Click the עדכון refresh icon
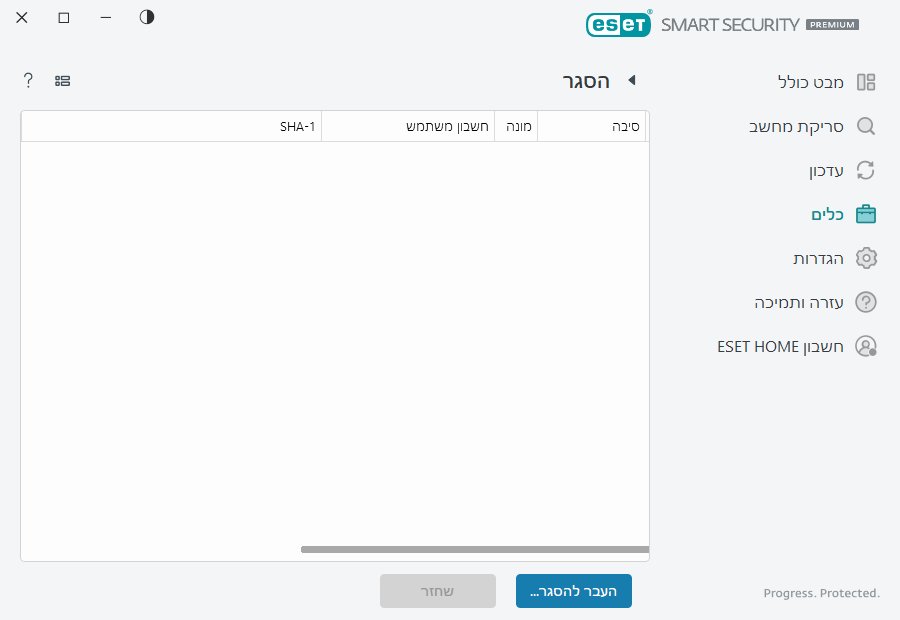This screenshot has width=900, height=620. 866,170
